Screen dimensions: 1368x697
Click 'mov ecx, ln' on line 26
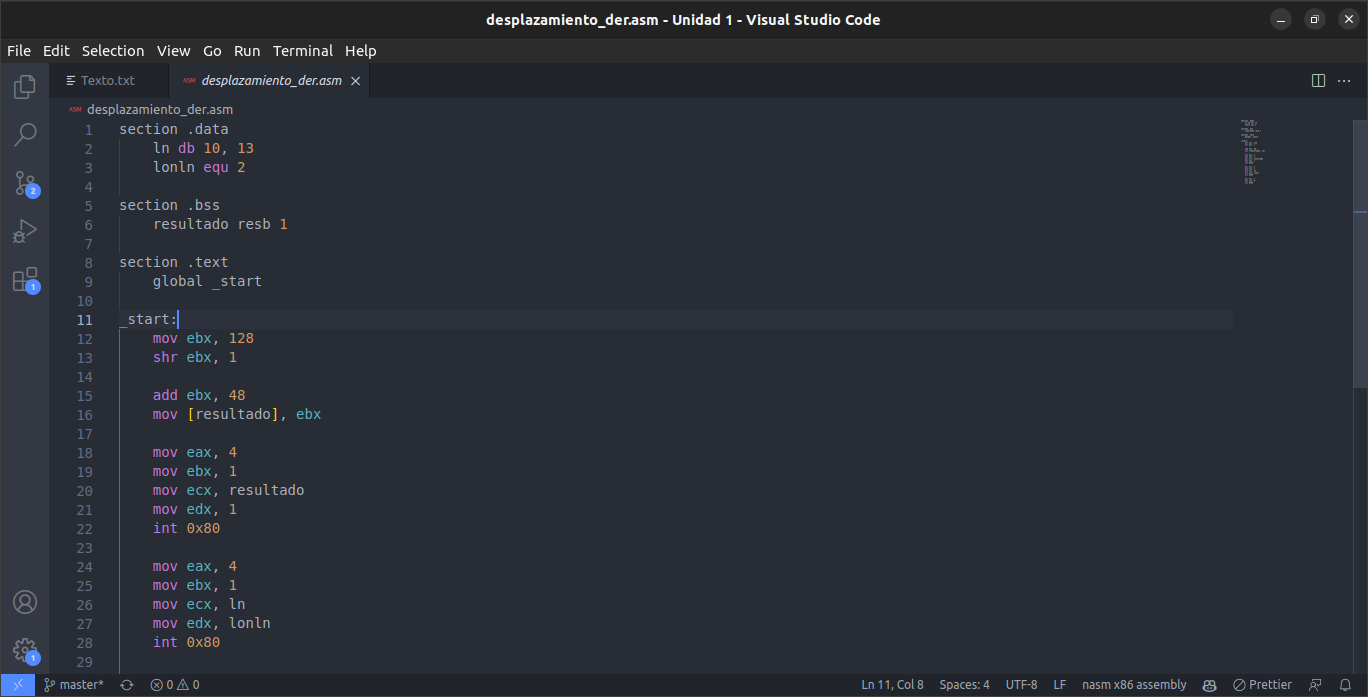coord(199,604)
